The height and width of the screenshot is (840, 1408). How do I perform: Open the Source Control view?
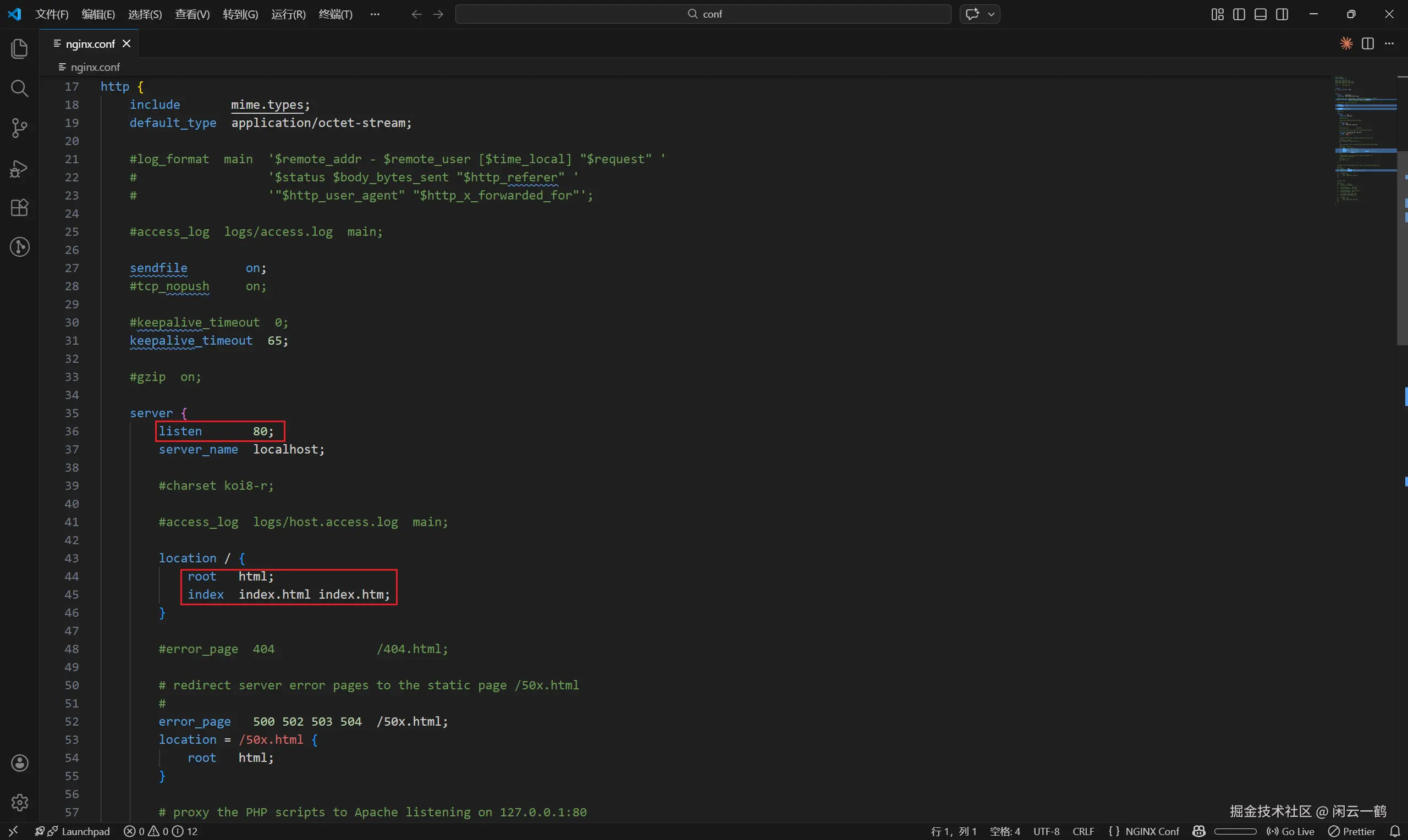click(19, 128)
